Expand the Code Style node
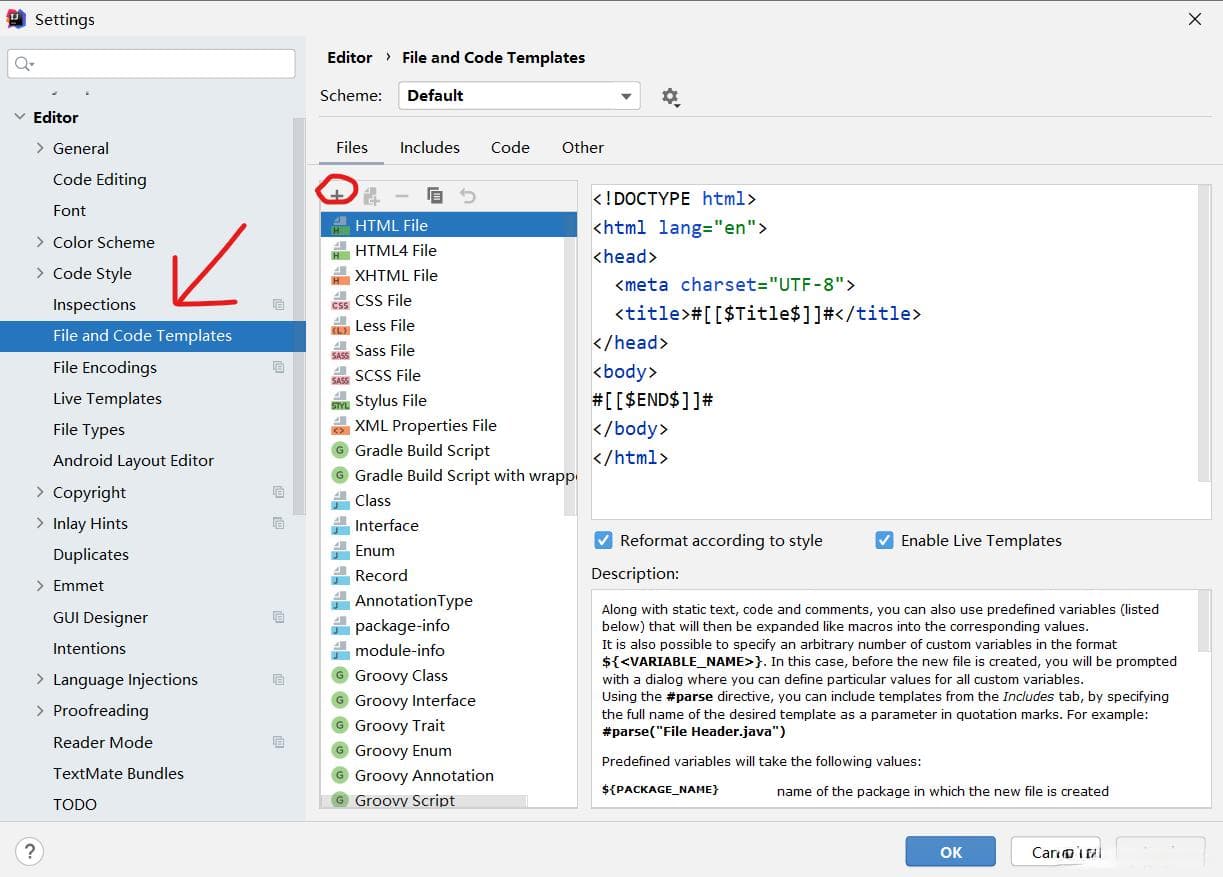 click(x=40, y=273)
